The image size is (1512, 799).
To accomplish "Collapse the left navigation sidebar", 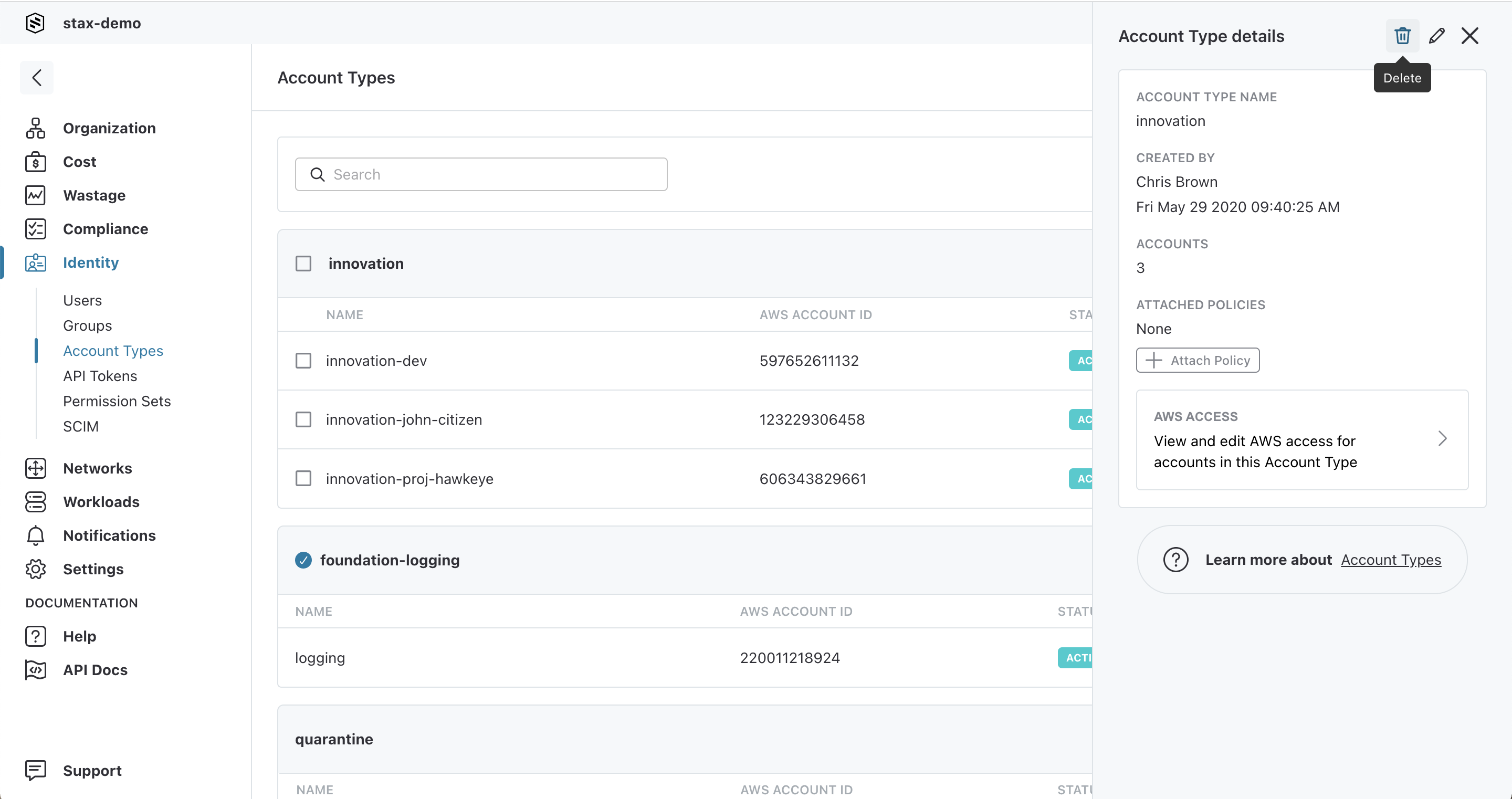I will (x=36, y=76).
